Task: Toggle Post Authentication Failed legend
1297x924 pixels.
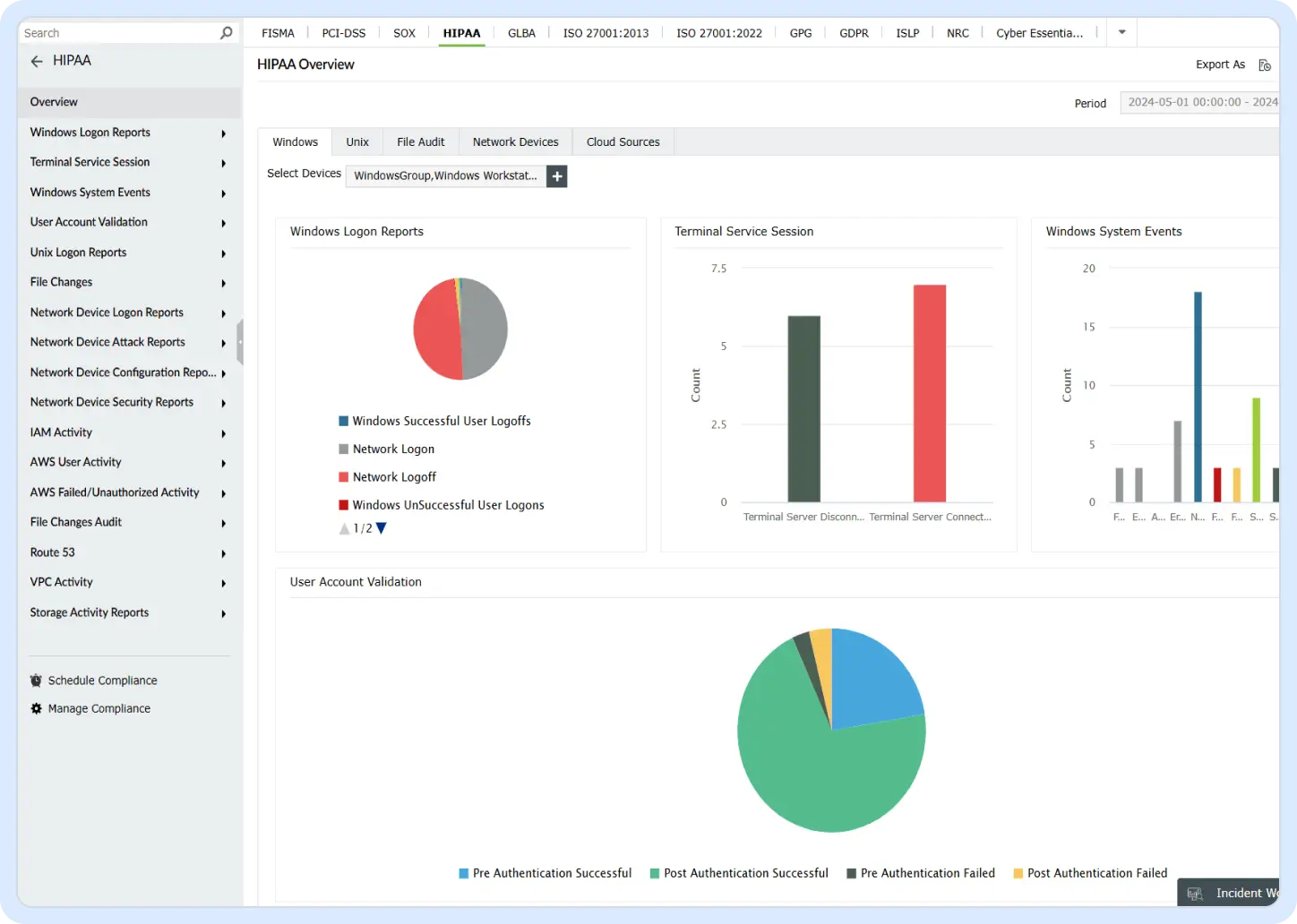Action: point(1090,873)
